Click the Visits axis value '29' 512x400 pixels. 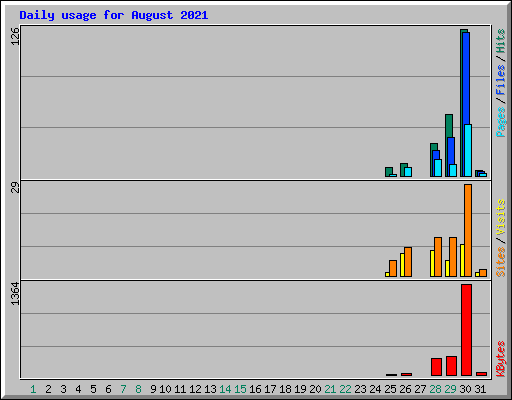pyautogui.click(x=15, y=188)
